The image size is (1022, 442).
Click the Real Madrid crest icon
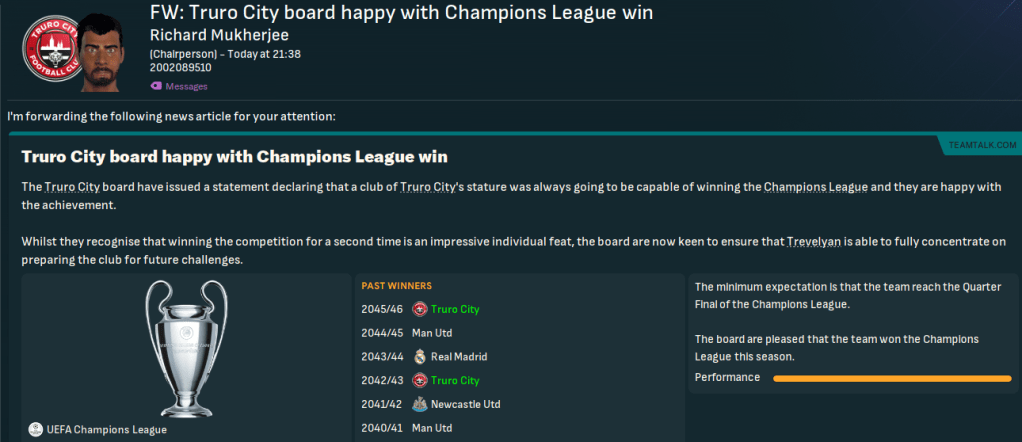tap(420, 356)
